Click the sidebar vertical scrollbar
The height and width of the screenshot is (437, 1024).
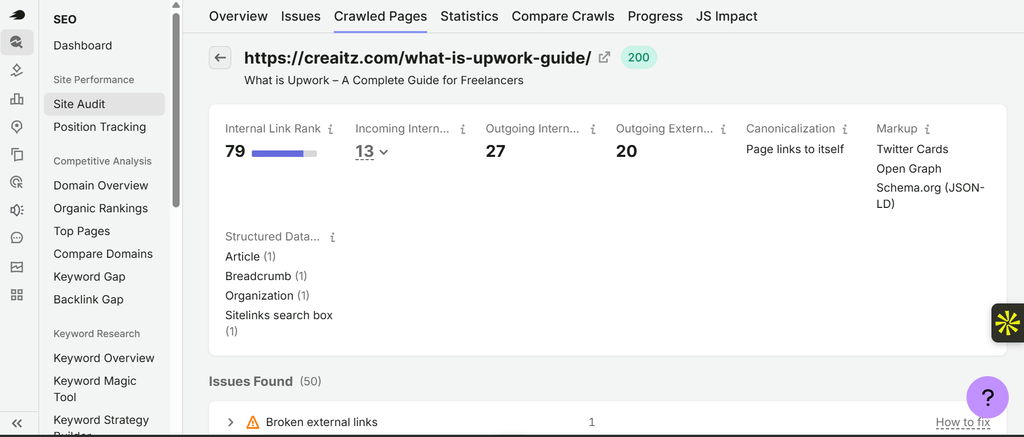tap(176, 110)
